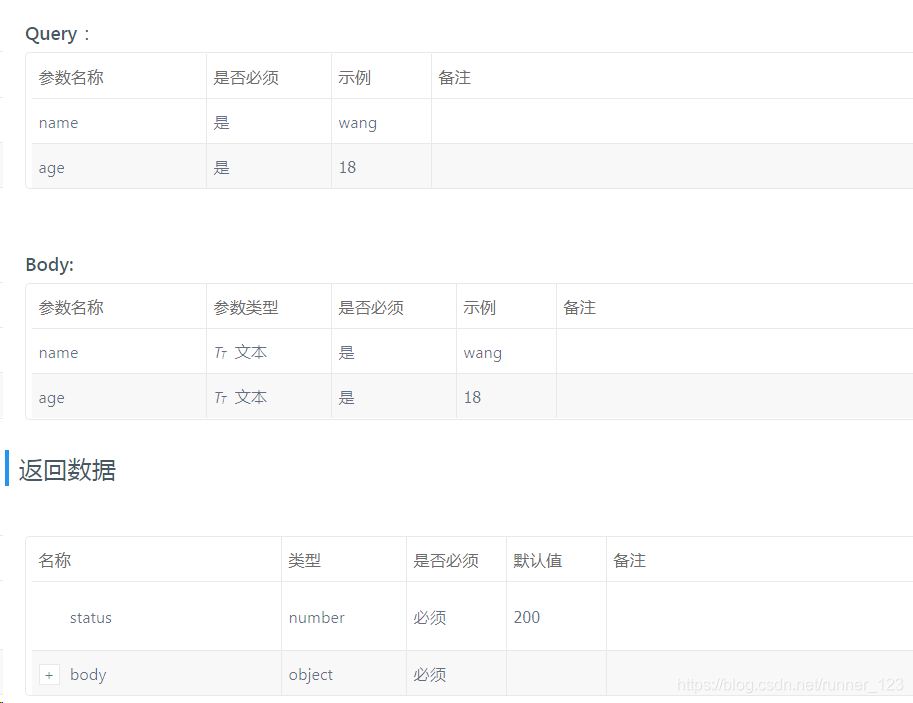
Task: Select the Body: heading
Action: (49, 264)
